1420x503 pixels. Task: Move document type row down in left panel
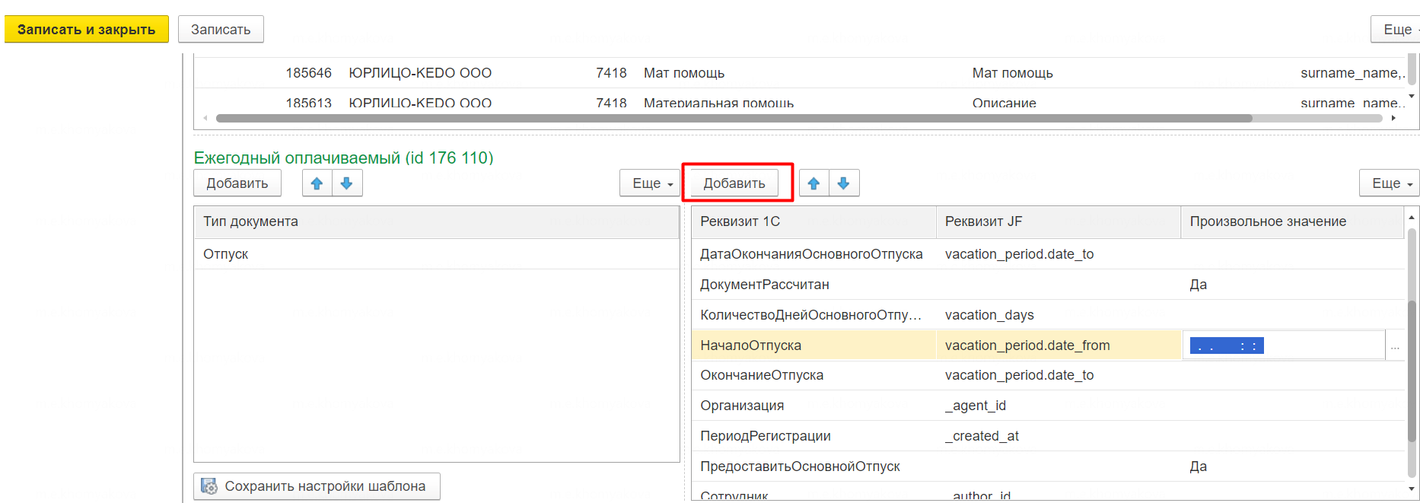pos(346,183)
